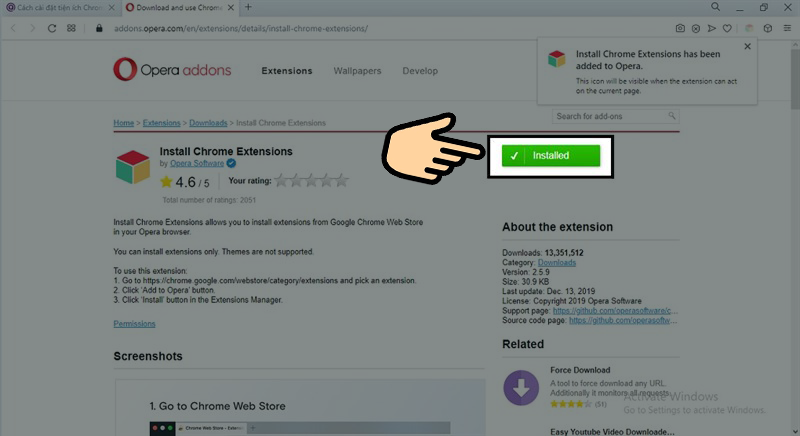This screenshot has width=800, height=436.
Task: Click the extension icon in the notification popup
Action: point(557,59)
